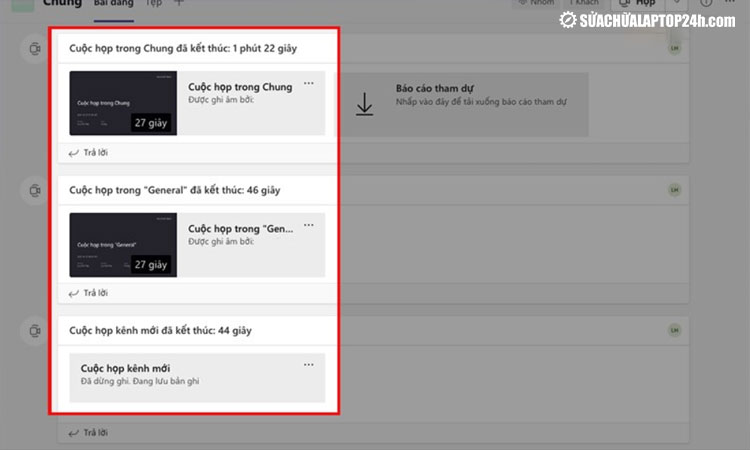
Task: Click the LH avatar on General meeting post
Action: coord(676,190)
